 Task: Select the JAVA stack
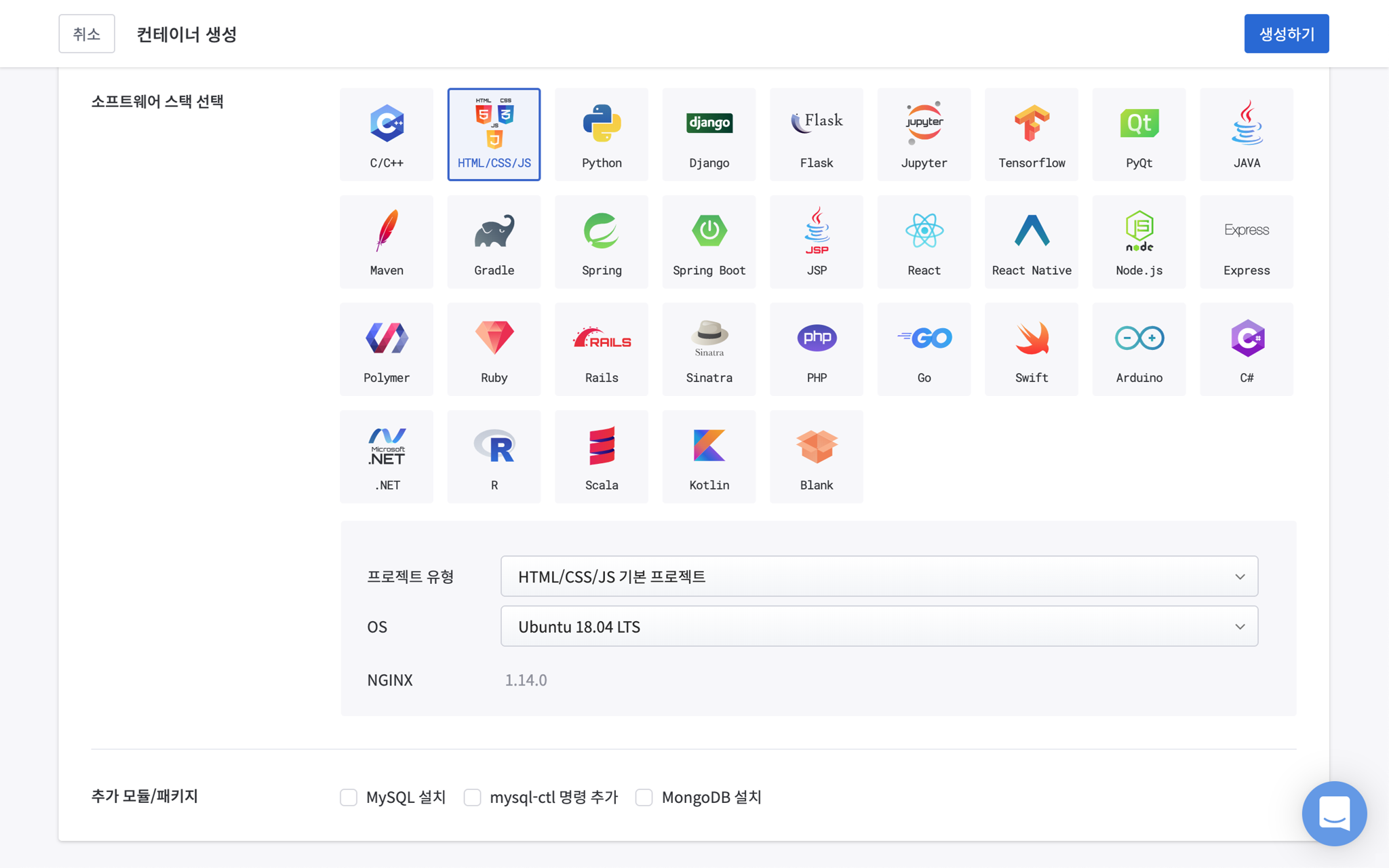coord(1247,134)
